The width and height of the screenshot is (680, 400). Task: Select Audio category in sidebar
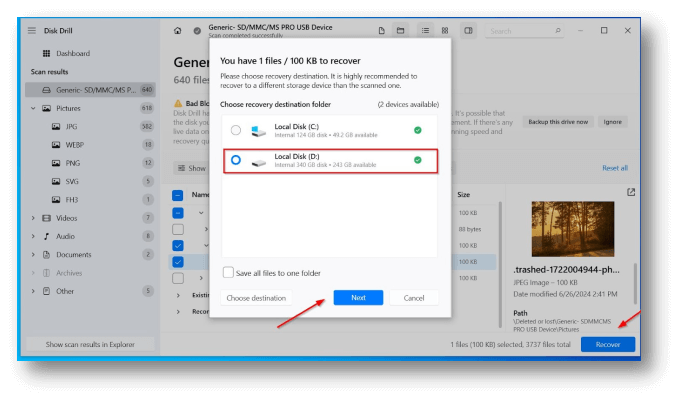[65, 236]
